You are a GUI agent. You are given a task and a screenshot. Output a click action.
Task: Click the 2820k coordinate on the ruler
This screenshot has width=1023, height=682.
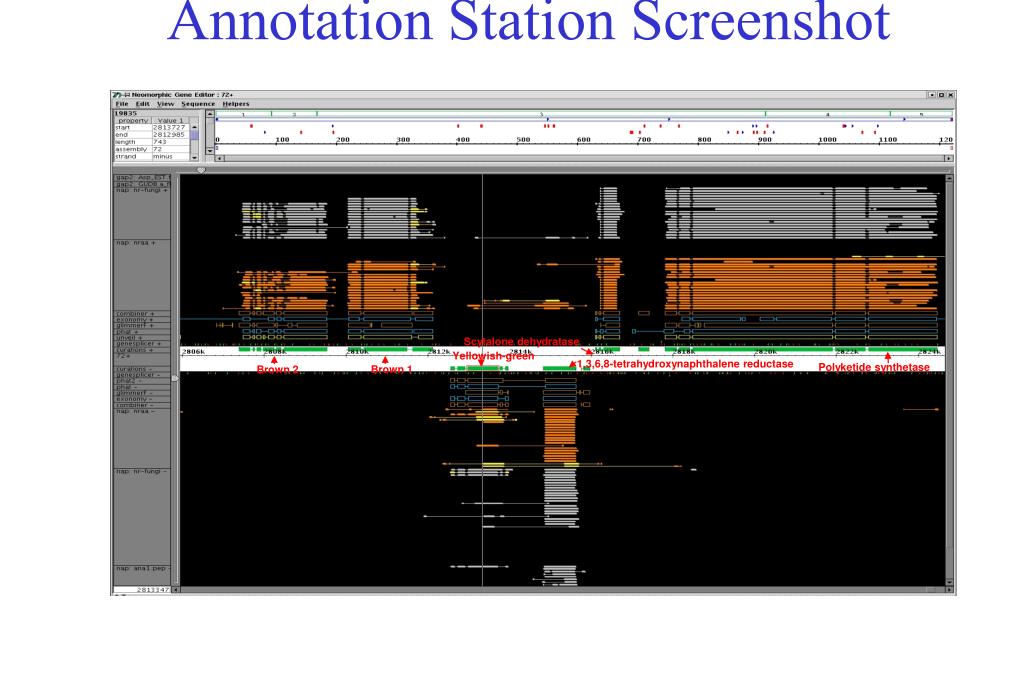(x=765, y=352)
